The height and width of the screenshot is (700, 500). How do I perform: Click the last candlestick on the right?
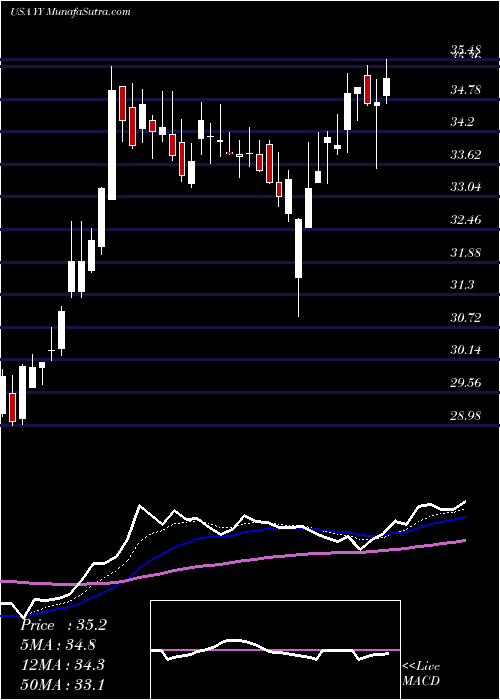tap(387, 81)
